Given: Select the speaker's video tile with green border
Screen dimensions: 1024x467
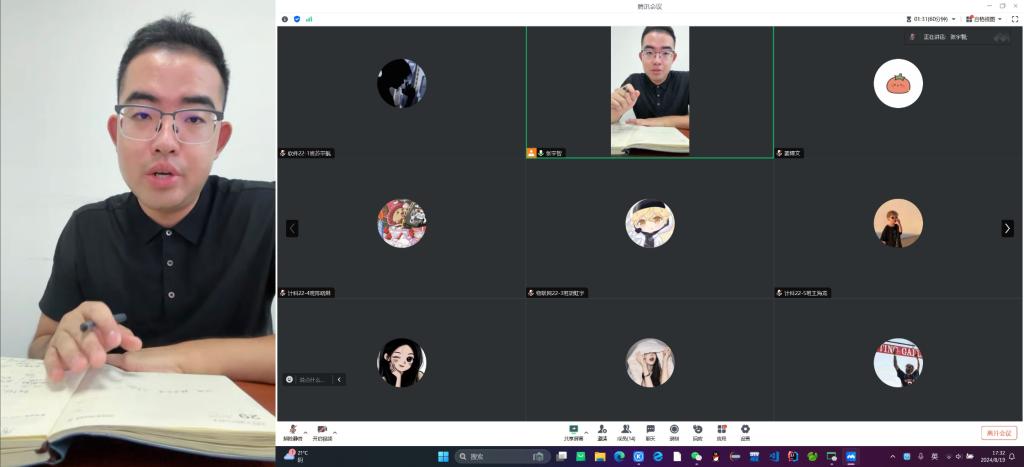Looking at the screenshot, I should 649,91.
